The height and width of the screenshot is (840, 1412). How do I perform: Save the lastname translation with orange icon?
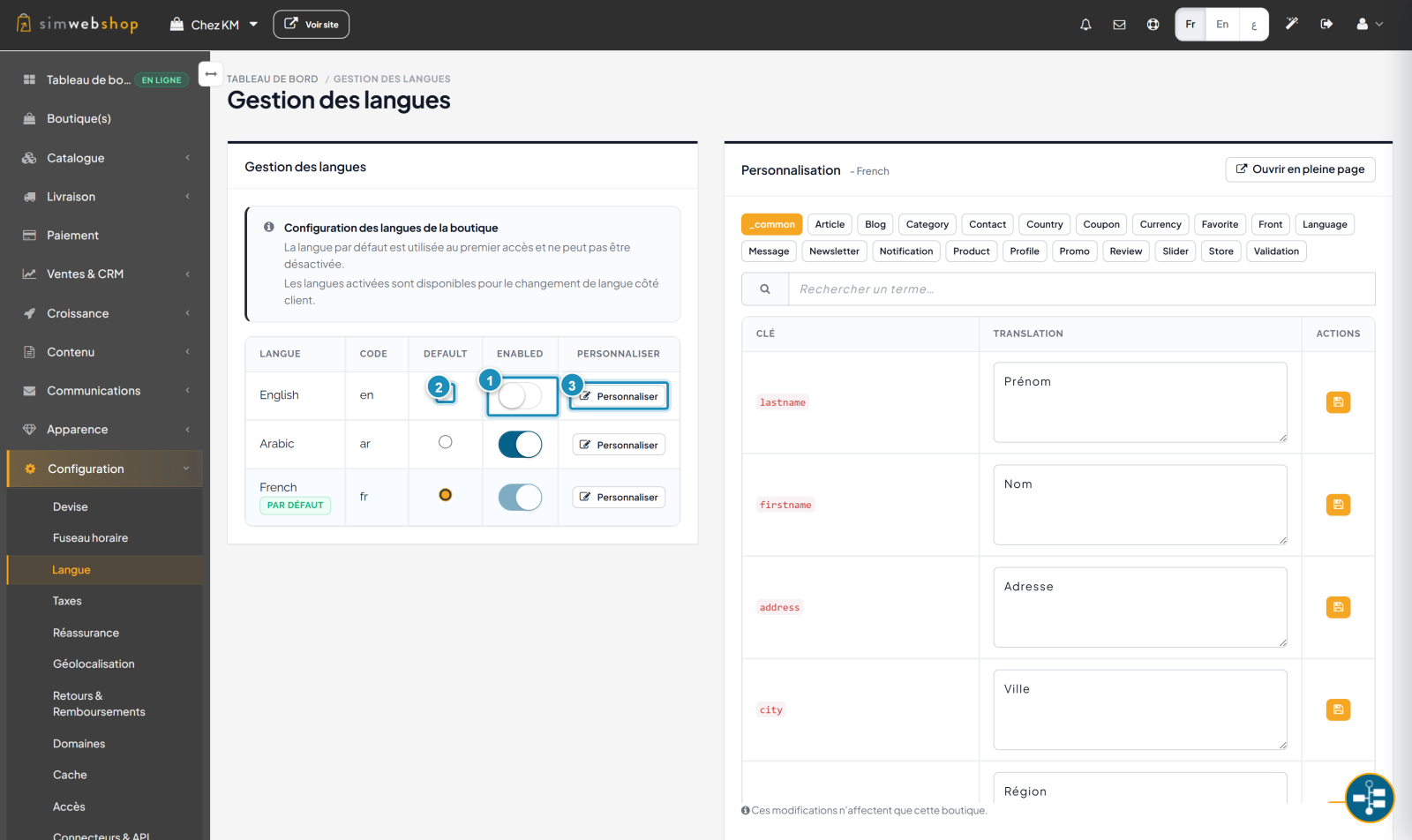click(1338, 402)
